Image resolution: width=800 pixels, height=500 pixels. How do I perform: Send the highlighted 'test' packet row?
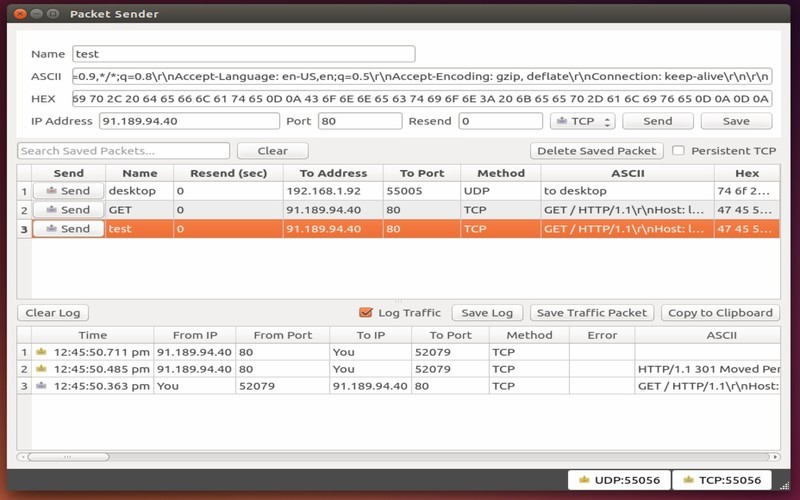pos(68,229)
